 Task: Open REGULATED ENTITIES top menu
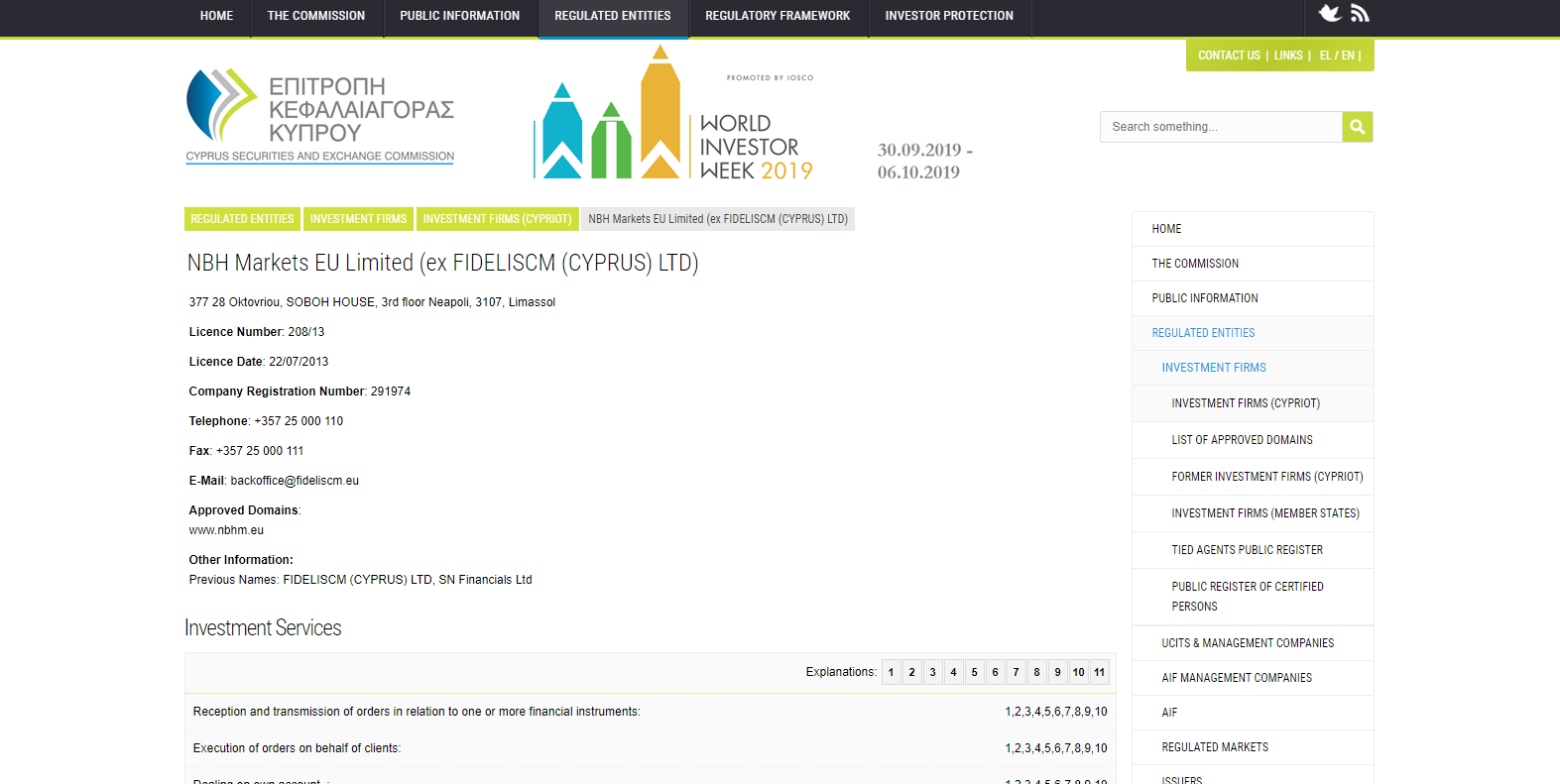tap(613, 16)
